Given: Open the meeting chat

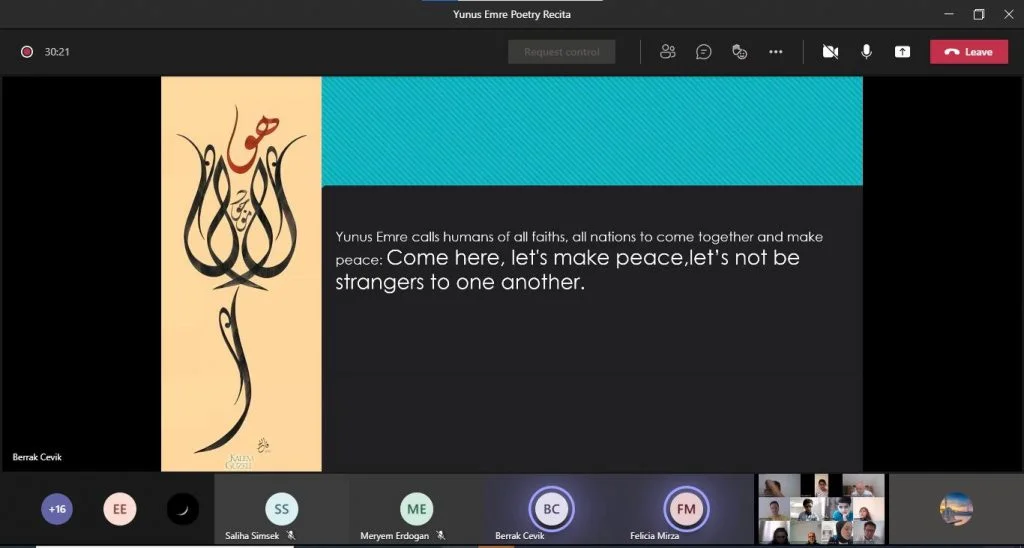Looking at the screenshot, I should click(x=704, y=52).
